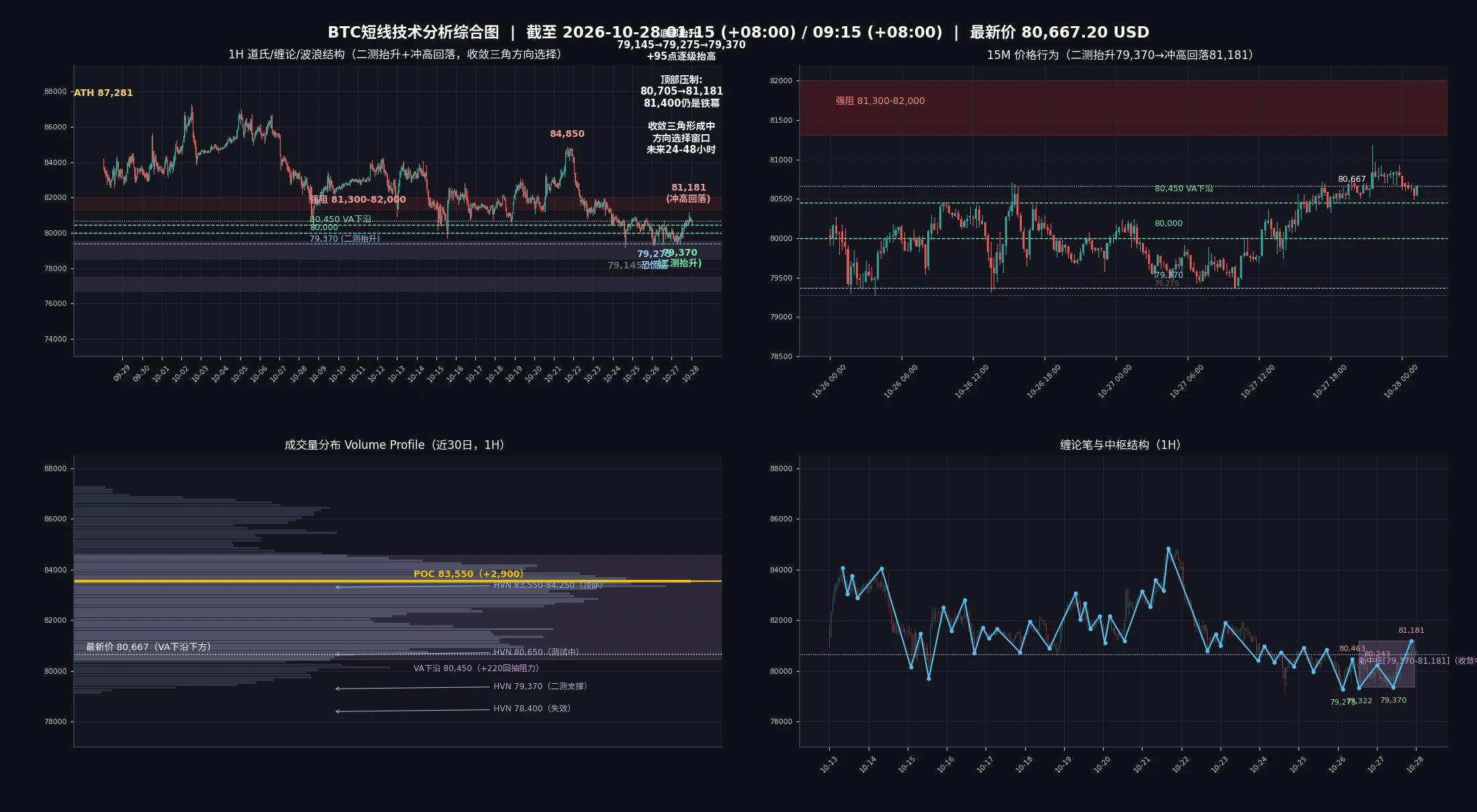
Task: Click '80,450 VA下沿' label in 1H chart
Action: tap(340, 219)
